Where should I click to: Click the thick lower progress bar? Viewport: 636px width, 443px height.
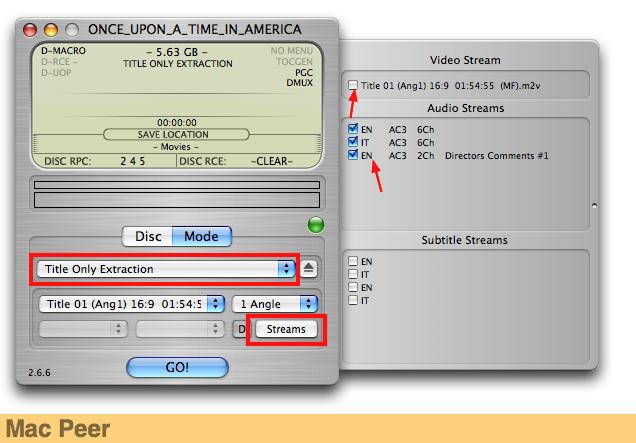pyautogui.click(x=177, y=200)
